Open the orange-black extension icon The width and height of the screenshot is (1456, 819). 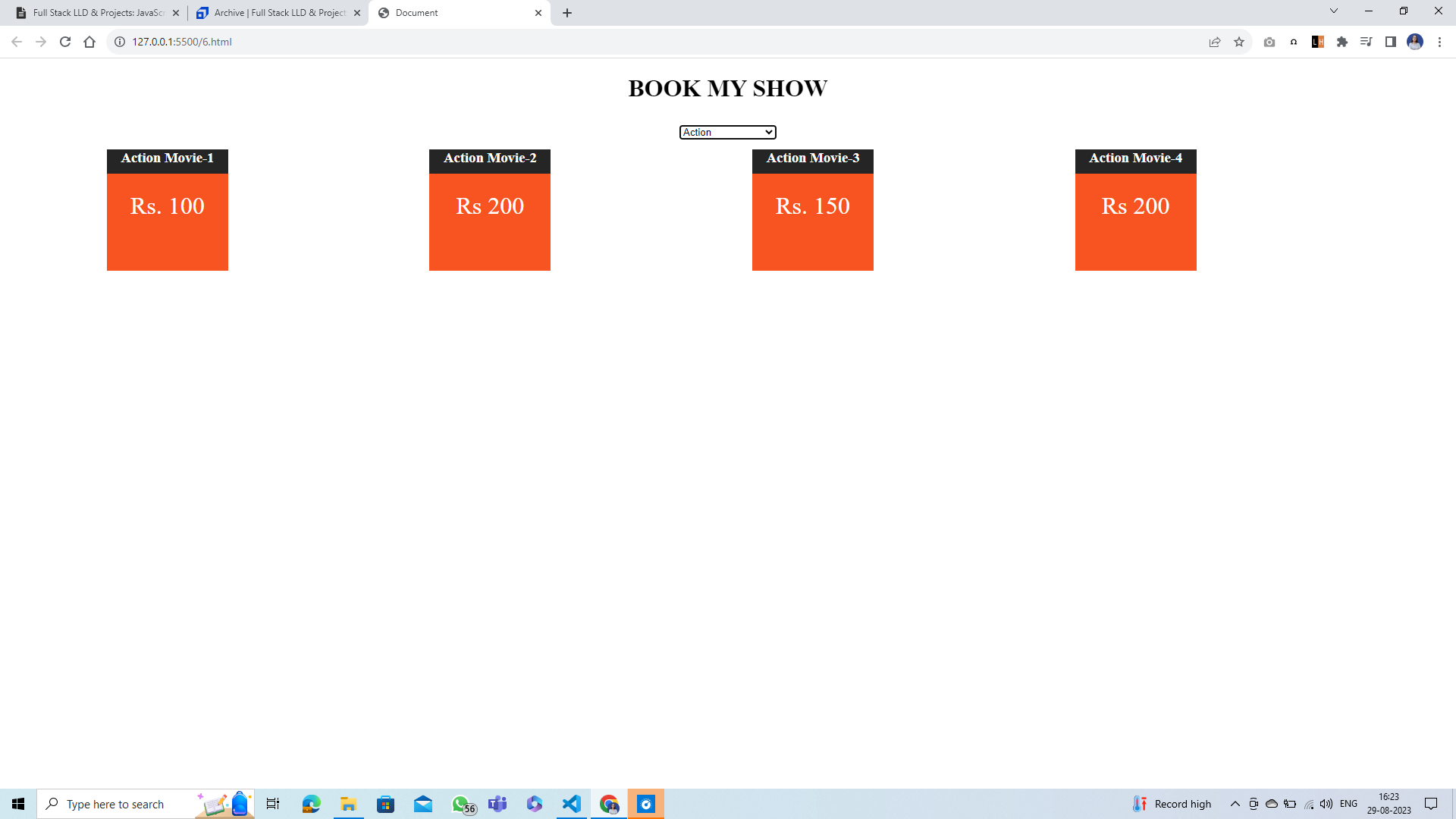1318,42
